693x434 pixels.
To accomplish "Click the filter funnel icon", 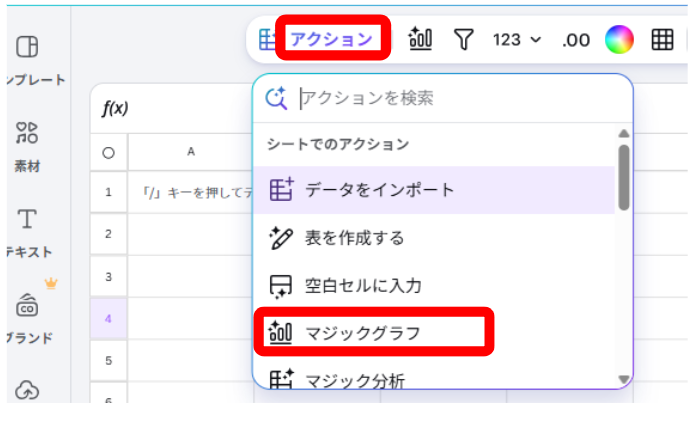I will click(x=464, y=39).
